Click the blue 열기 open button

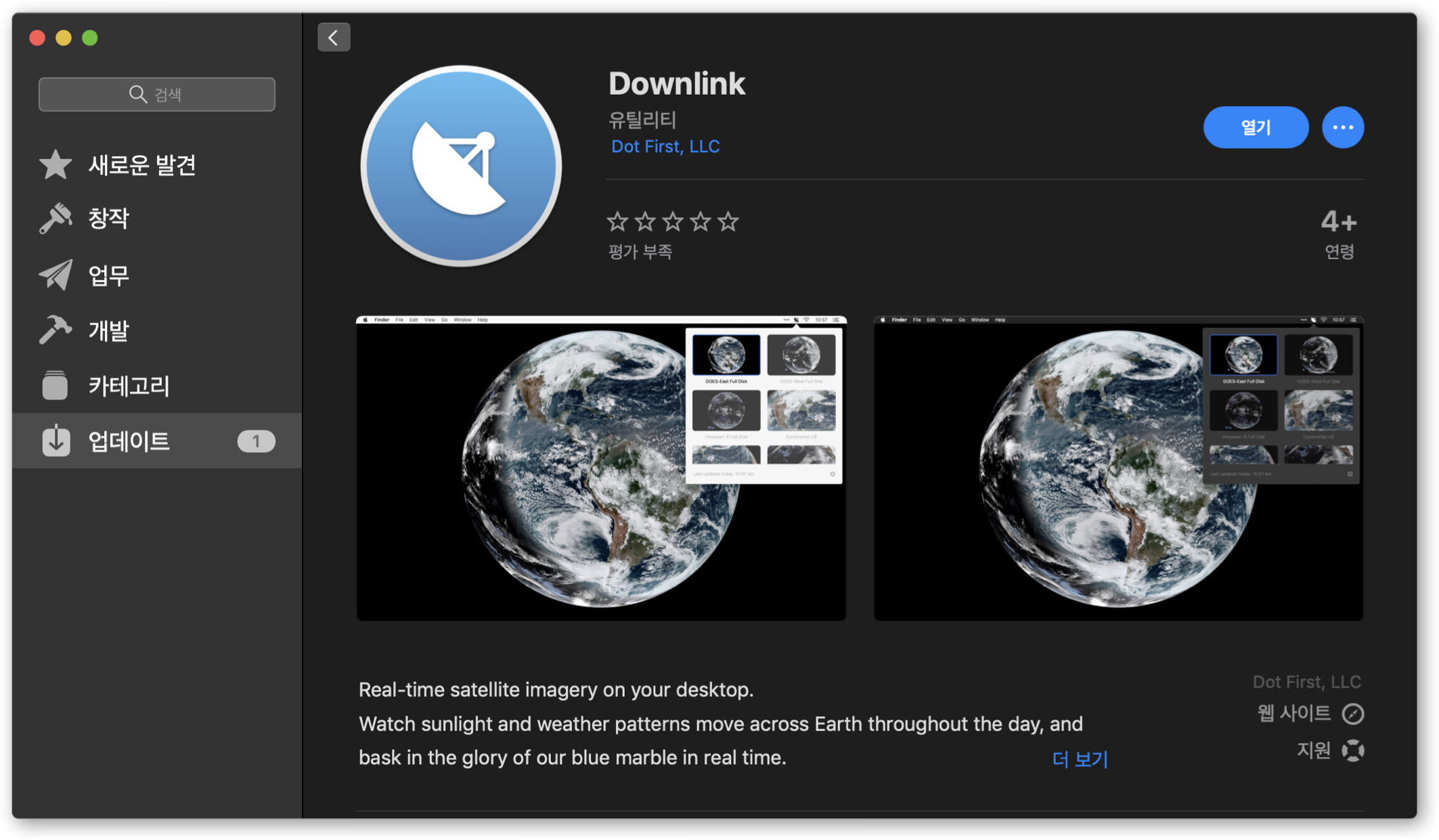pos(1255,127)
